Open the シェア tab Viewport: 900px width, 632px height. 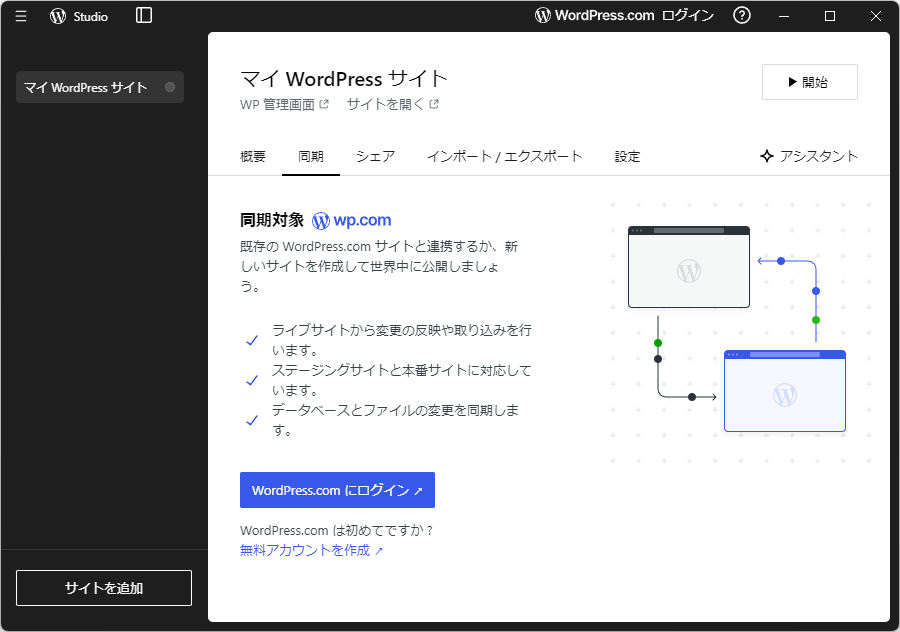click(x=375, y=156)
